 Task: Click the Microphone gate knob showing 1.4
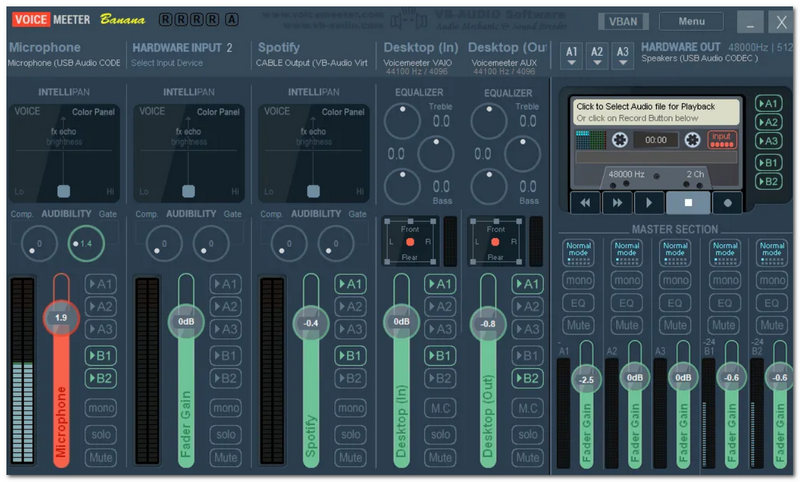coord(86,244)
